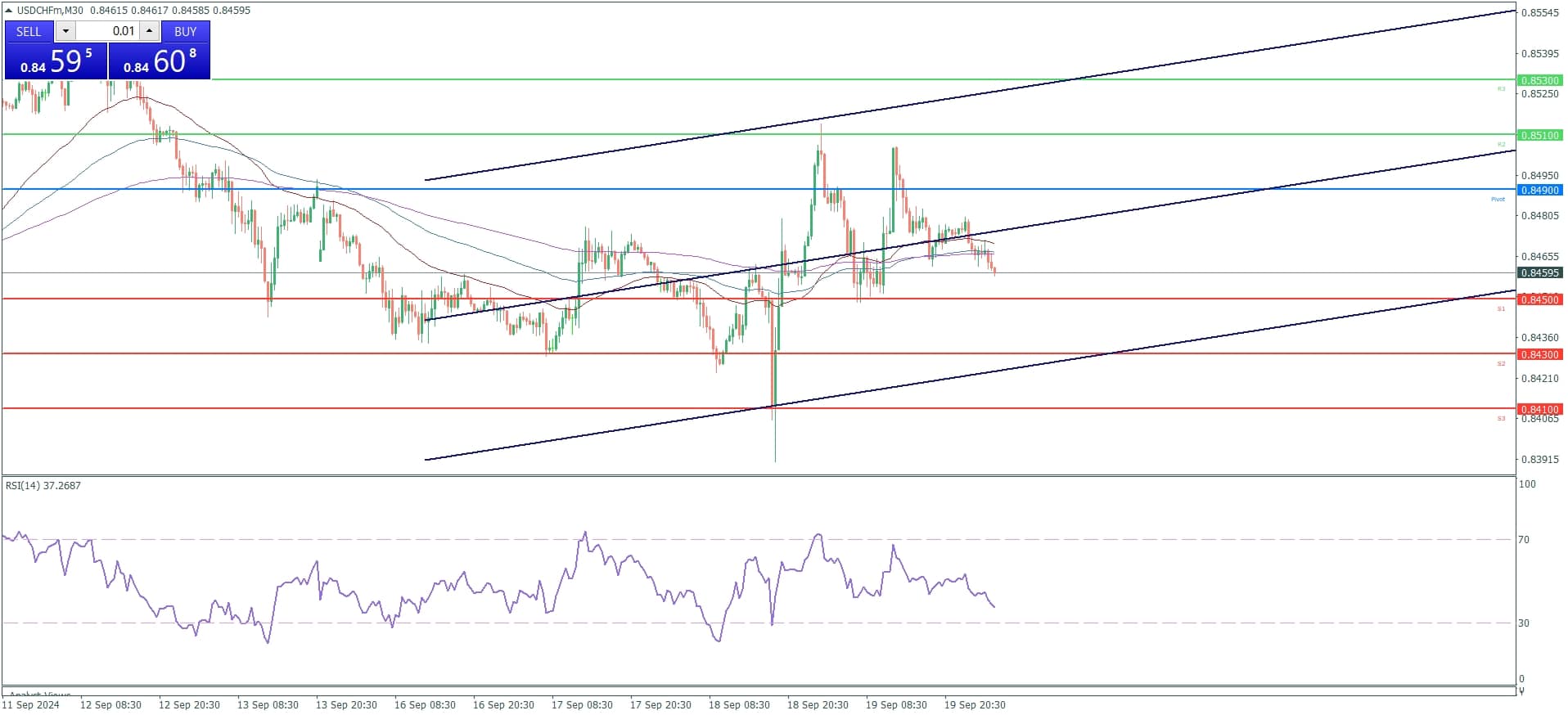Click the blue Pivot line label
Screen dimensions: 1568x715
1498,199
